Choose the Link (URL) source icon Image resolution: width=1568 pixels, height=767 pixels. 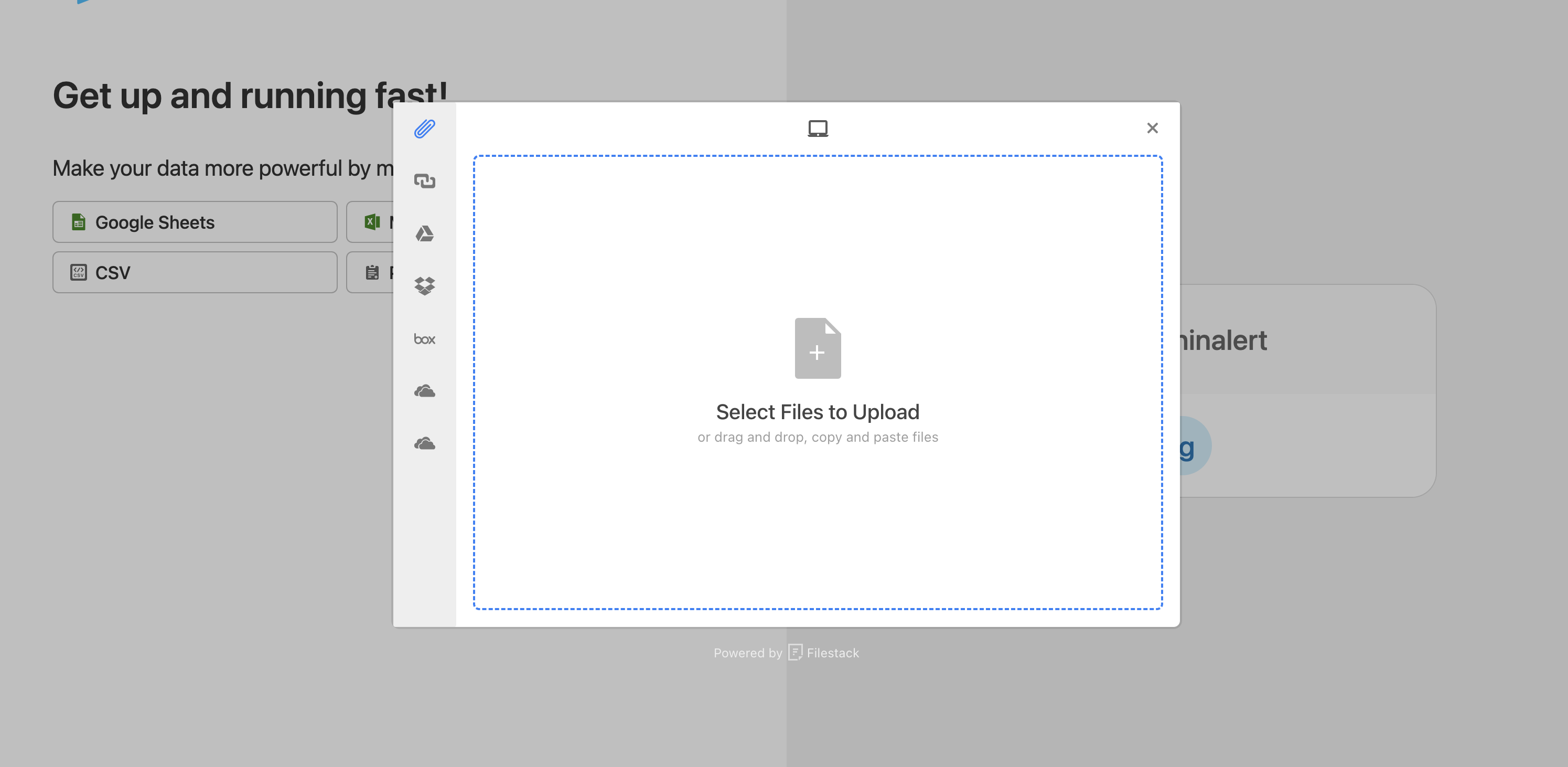[424, 181]
